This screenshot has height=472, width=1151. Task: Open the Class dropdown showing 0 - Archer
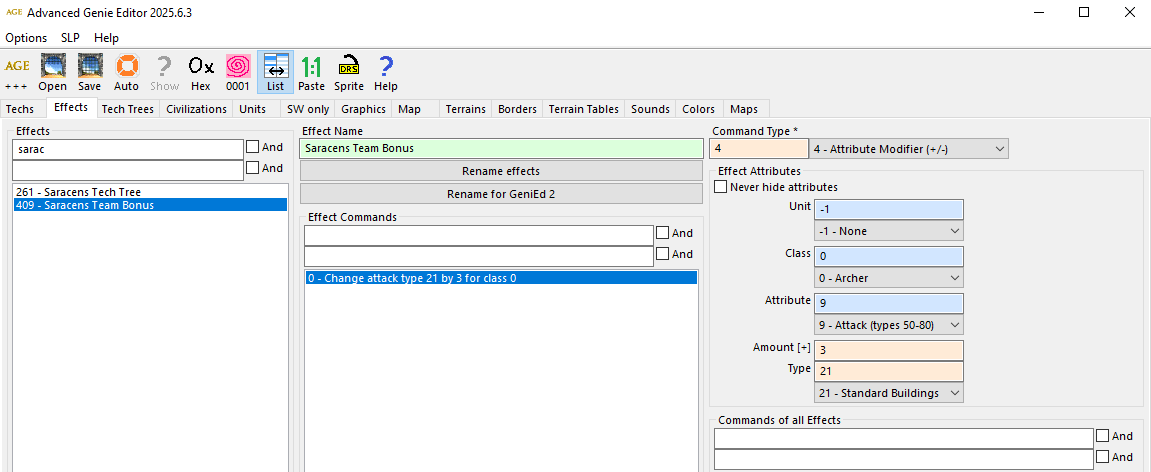(x=889, y=278)
